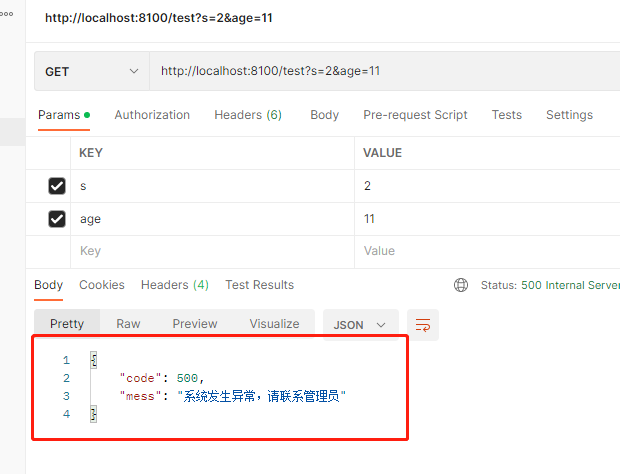Screen dimensions: 620x474
Task: Open the JSON format dropdown
Action: click(360, 325)
